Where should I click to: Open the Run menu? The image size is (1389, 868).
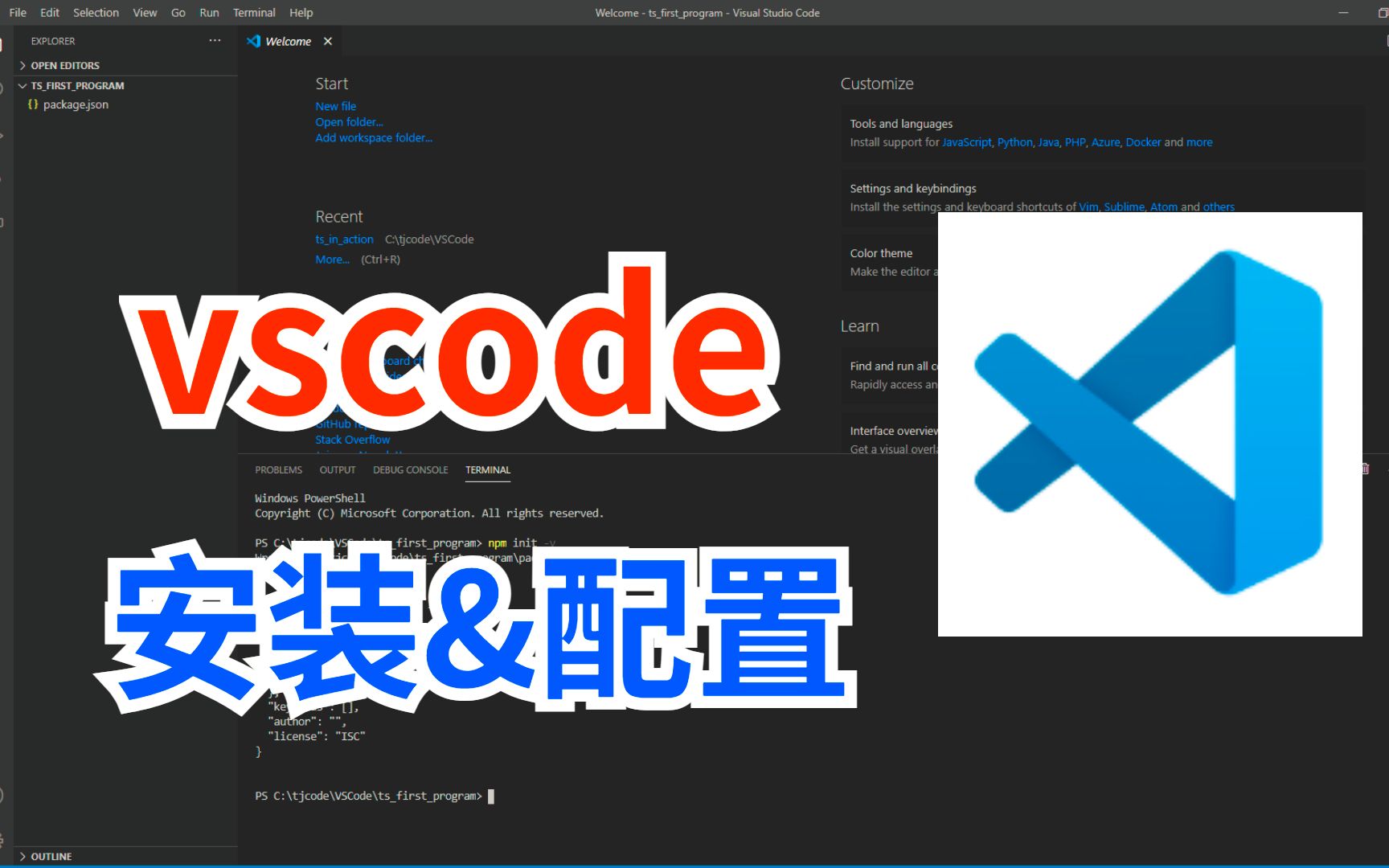pyautogui.click(x=209, y=13)
